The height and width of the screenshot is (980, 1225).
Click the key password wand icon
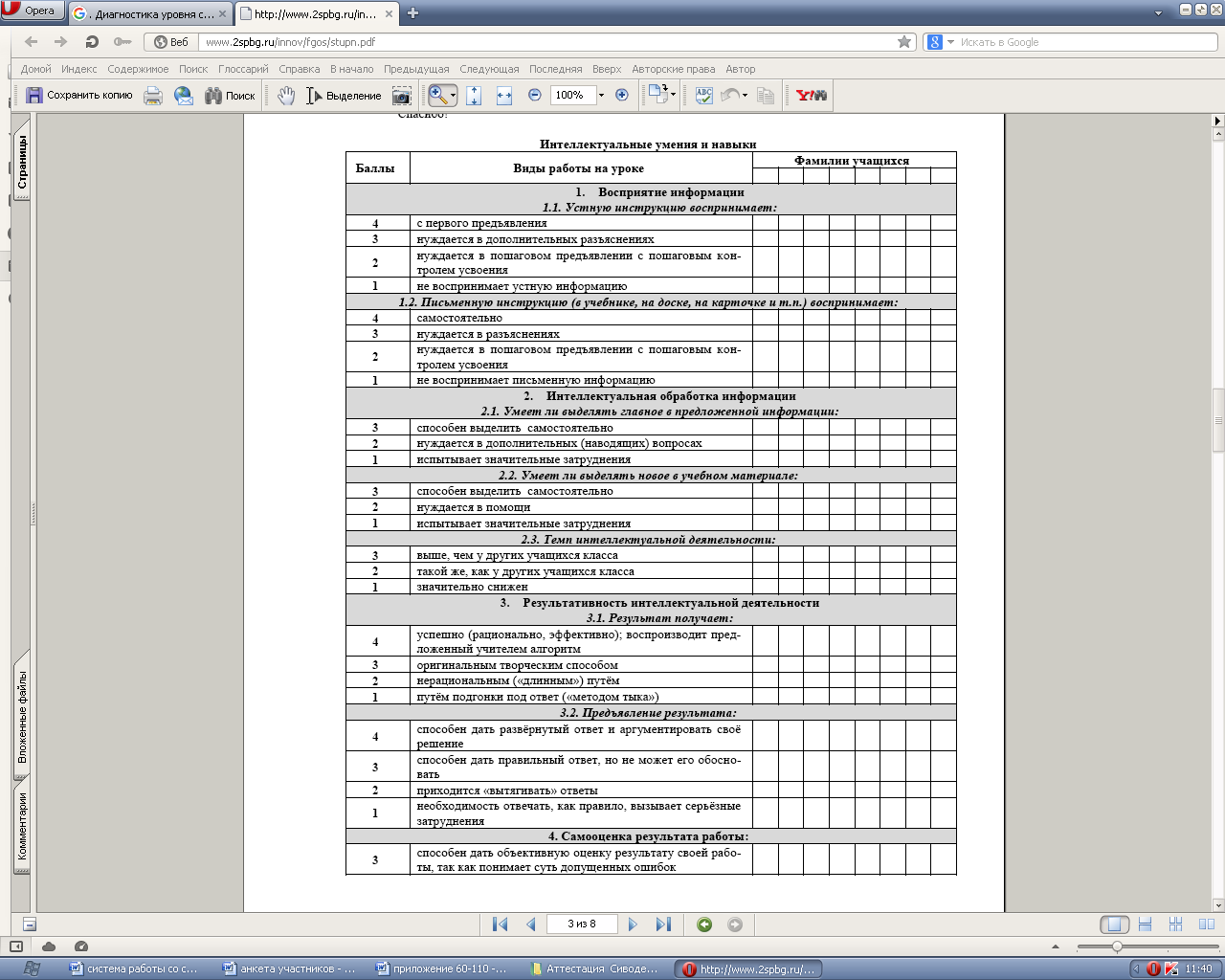point(122,42)
